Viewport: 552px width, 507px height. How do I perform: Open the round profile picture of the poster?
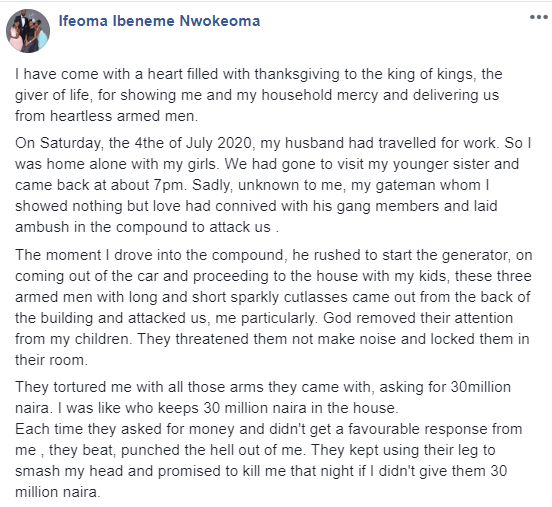click(28, 31)
